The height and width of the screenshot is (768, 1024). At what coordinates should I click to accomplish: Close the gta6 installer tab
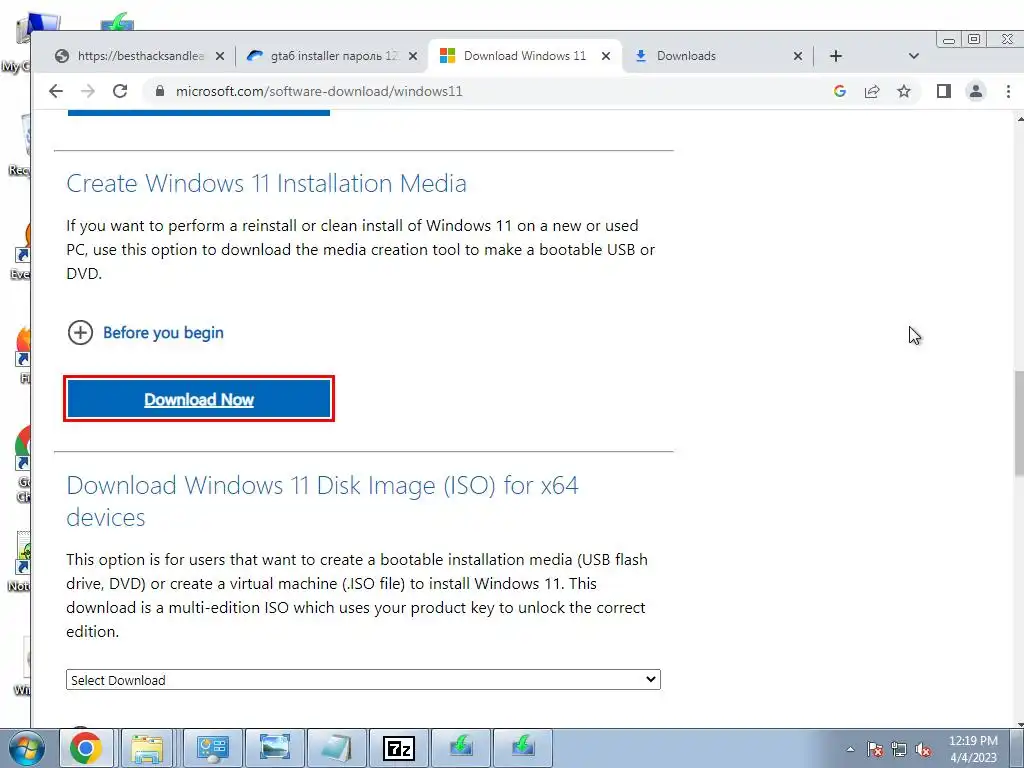[x=413, y=56]
